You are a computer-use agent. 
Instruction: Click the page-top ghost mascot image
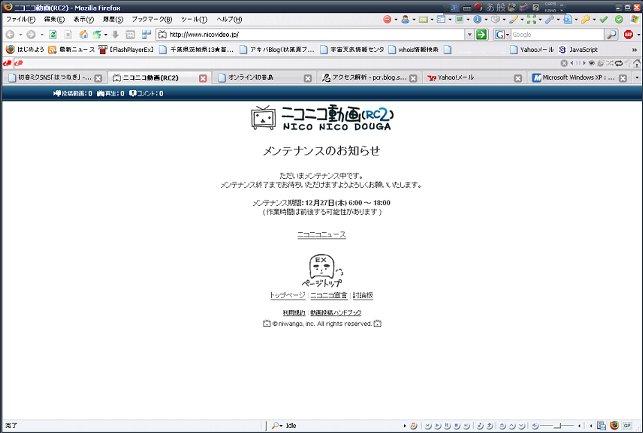tap(322, 271)
